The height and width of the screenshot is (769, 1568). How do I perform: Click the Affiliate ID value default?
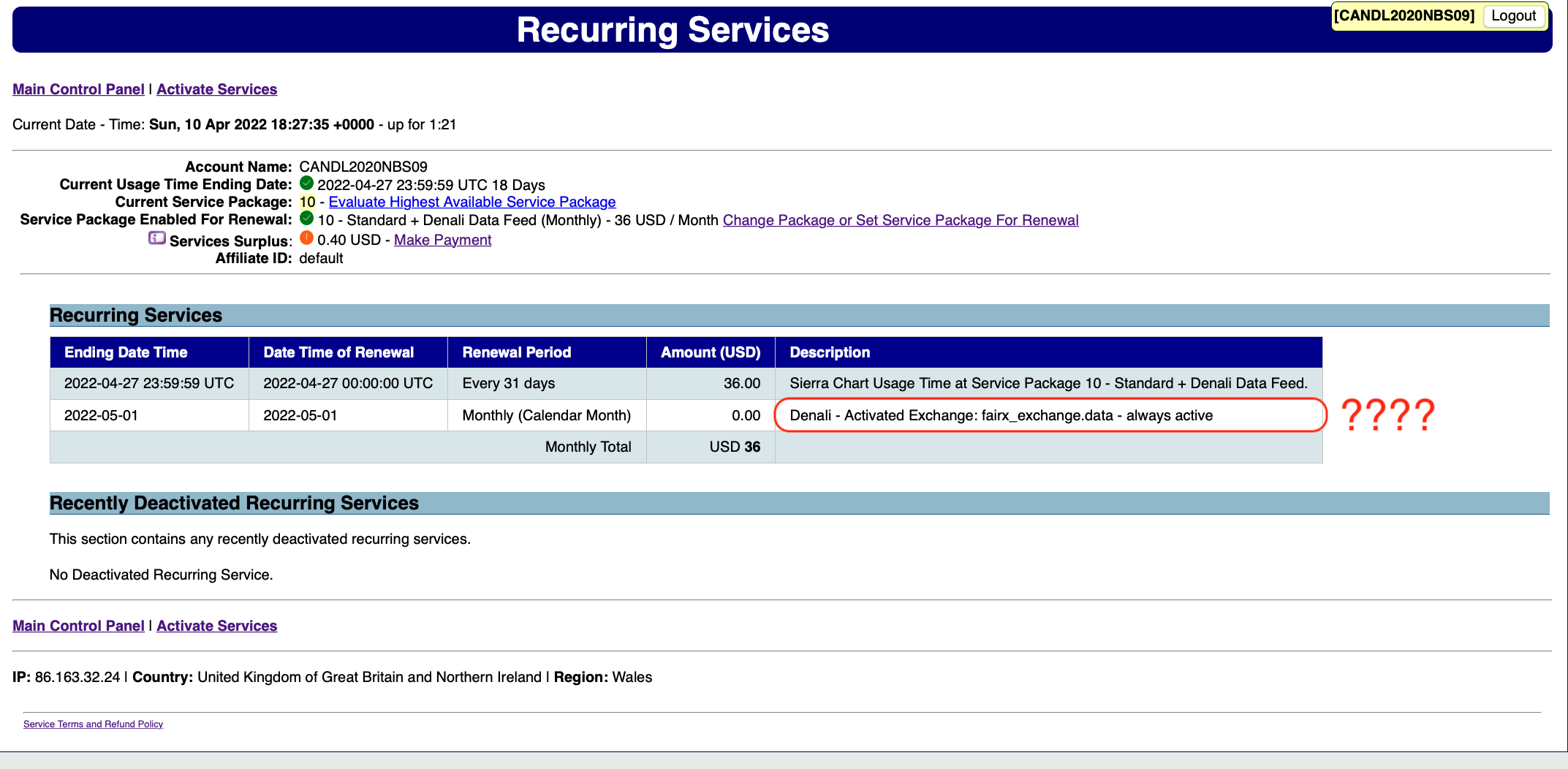[x=321, y=258]
